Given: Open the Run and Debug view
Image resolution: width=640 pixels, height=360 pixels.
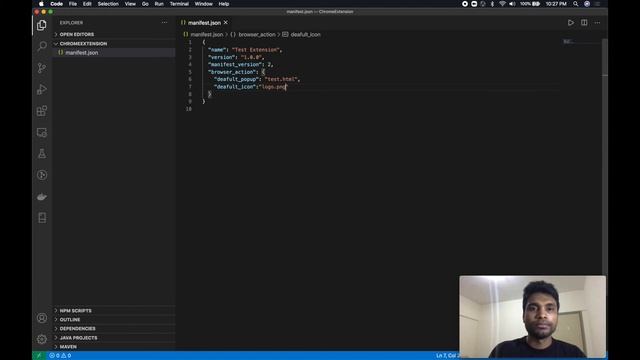Looking at the screenshot, I should click(x=42, y=89).
